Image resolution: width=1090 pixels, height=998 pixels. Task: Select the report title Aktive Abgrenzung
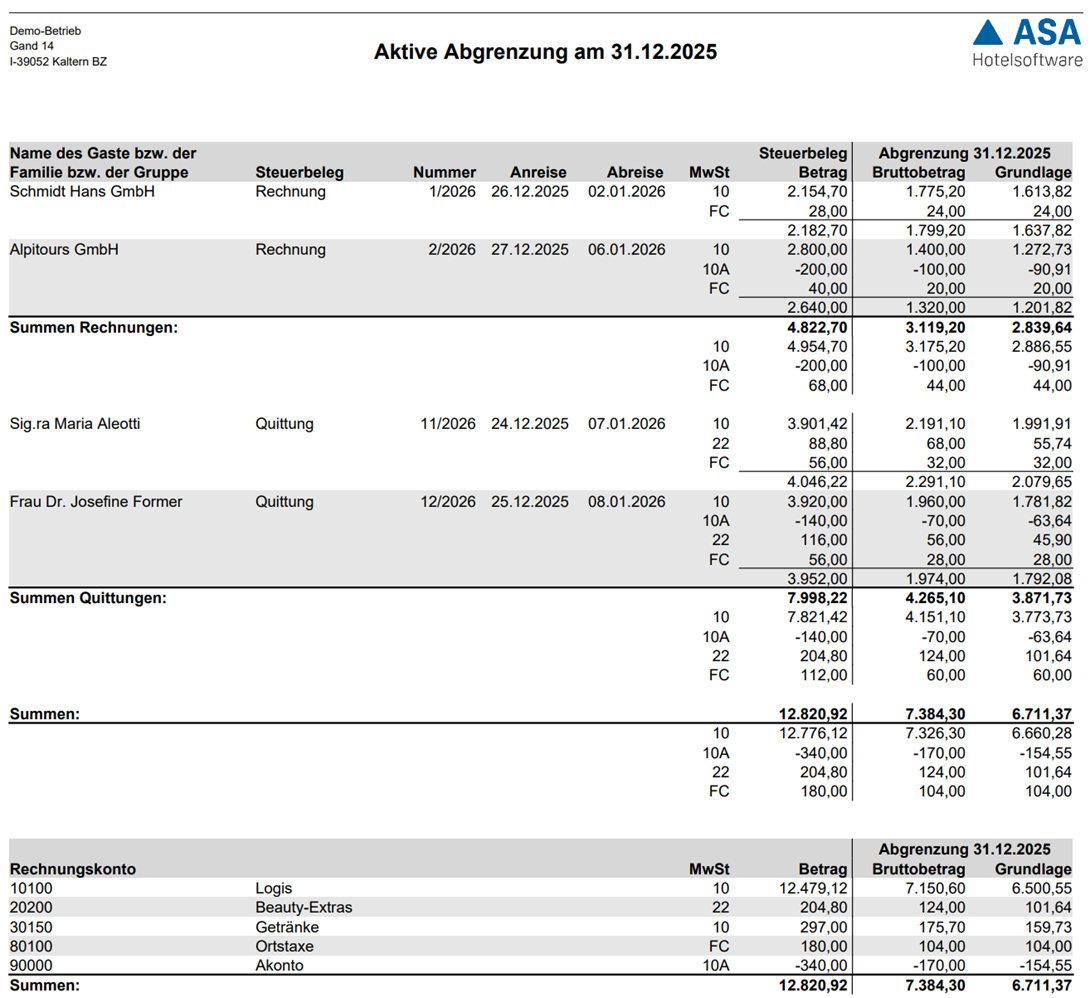click(545, 52)
